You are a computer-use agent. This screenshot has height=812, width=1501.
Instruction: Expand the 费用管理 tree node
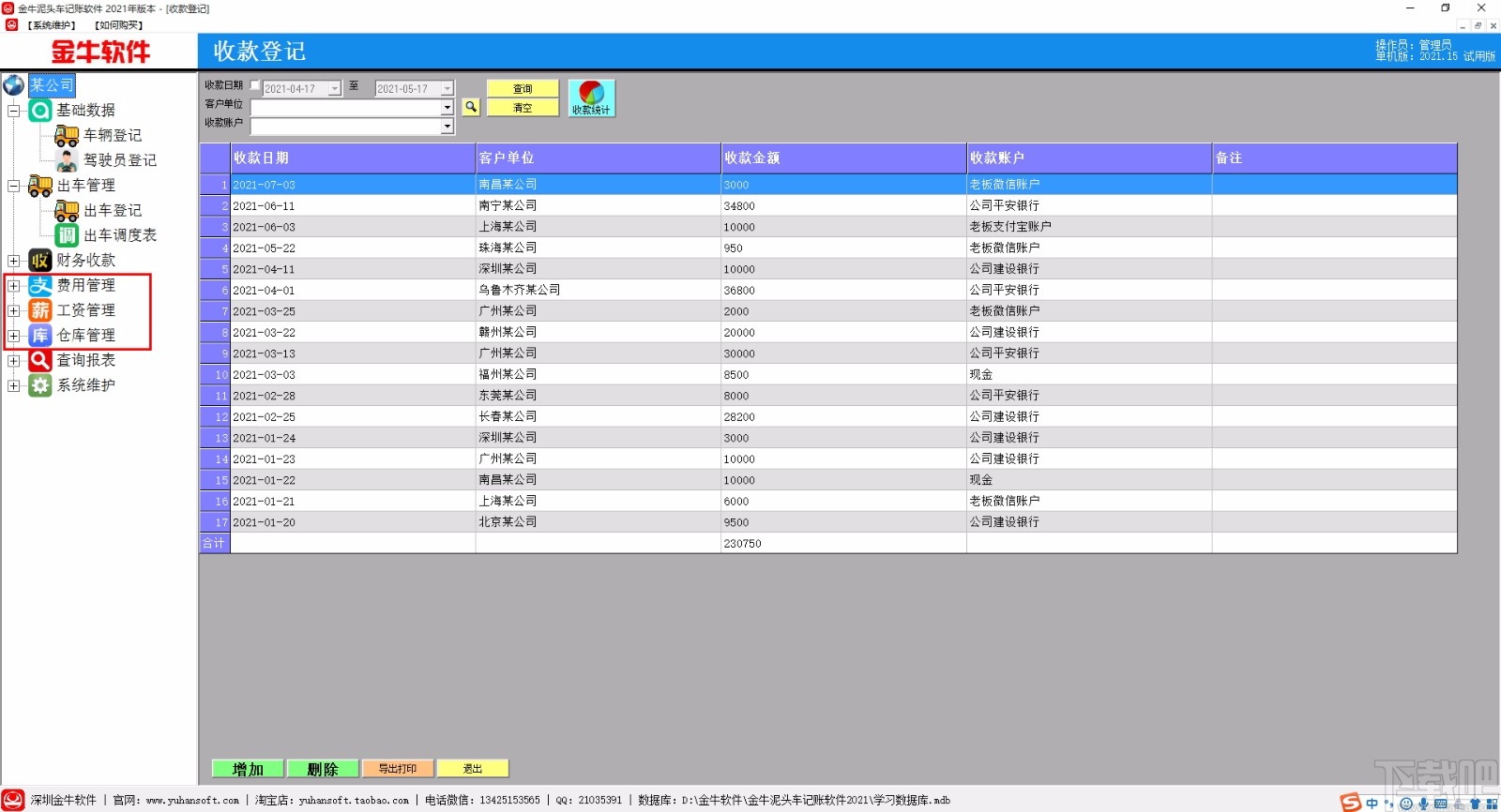(x=14, y=286)
